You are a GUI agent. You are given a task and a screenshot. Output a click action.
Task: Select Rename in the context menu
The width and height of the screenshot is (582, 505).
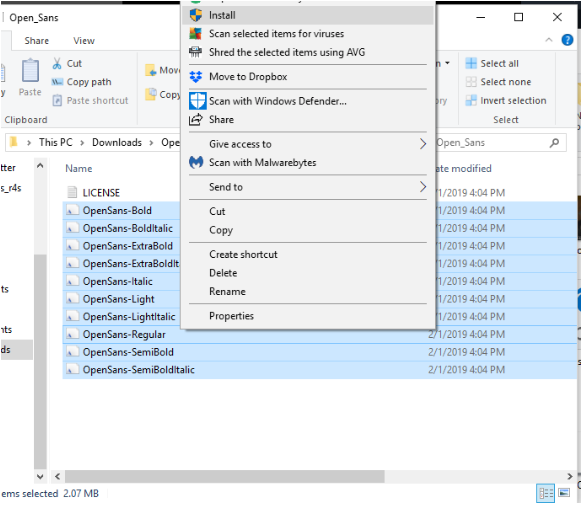coord(308,292)
